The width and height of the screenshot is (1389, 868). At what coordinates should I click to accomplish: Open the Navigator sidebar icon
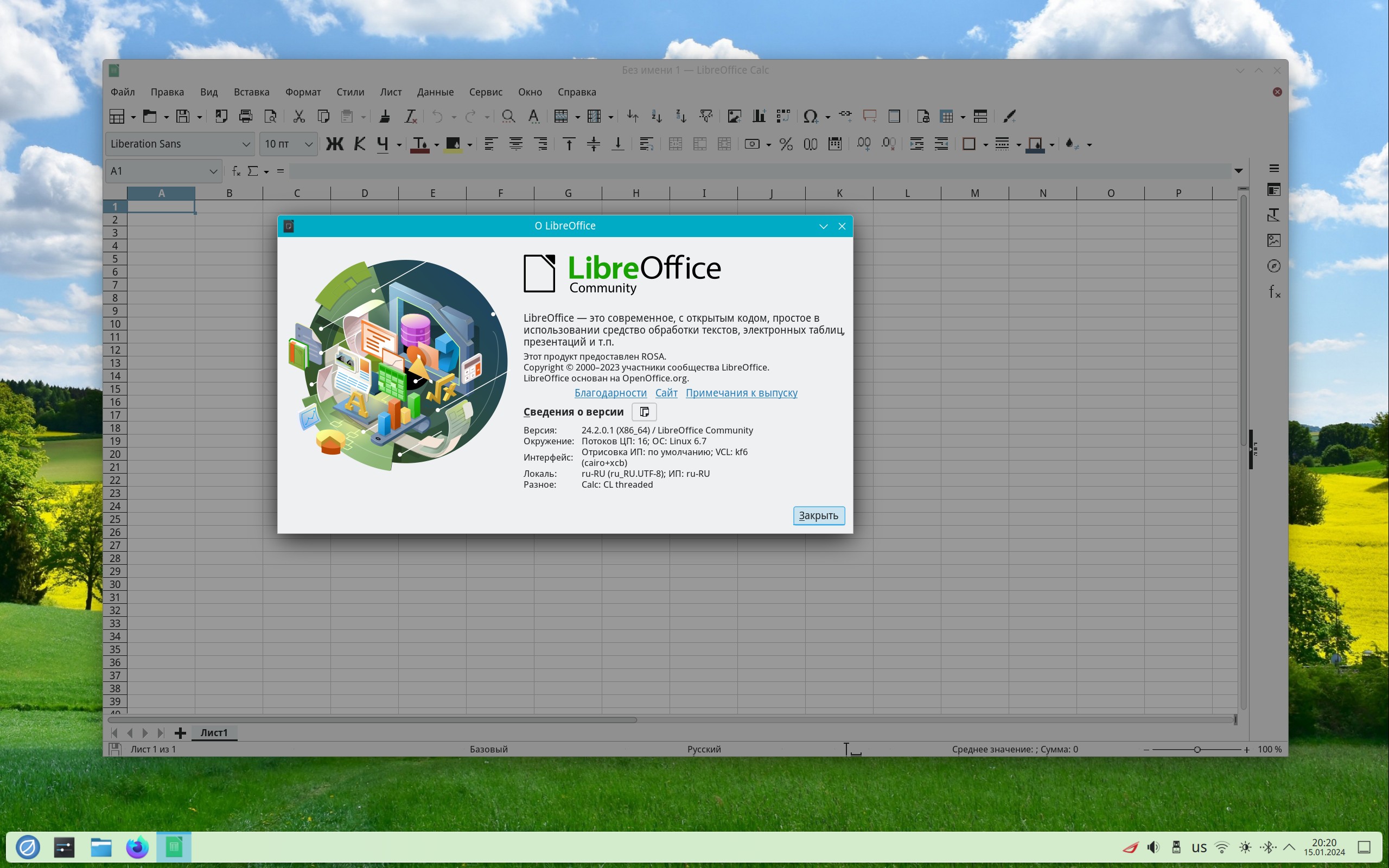coord(1273,266)
